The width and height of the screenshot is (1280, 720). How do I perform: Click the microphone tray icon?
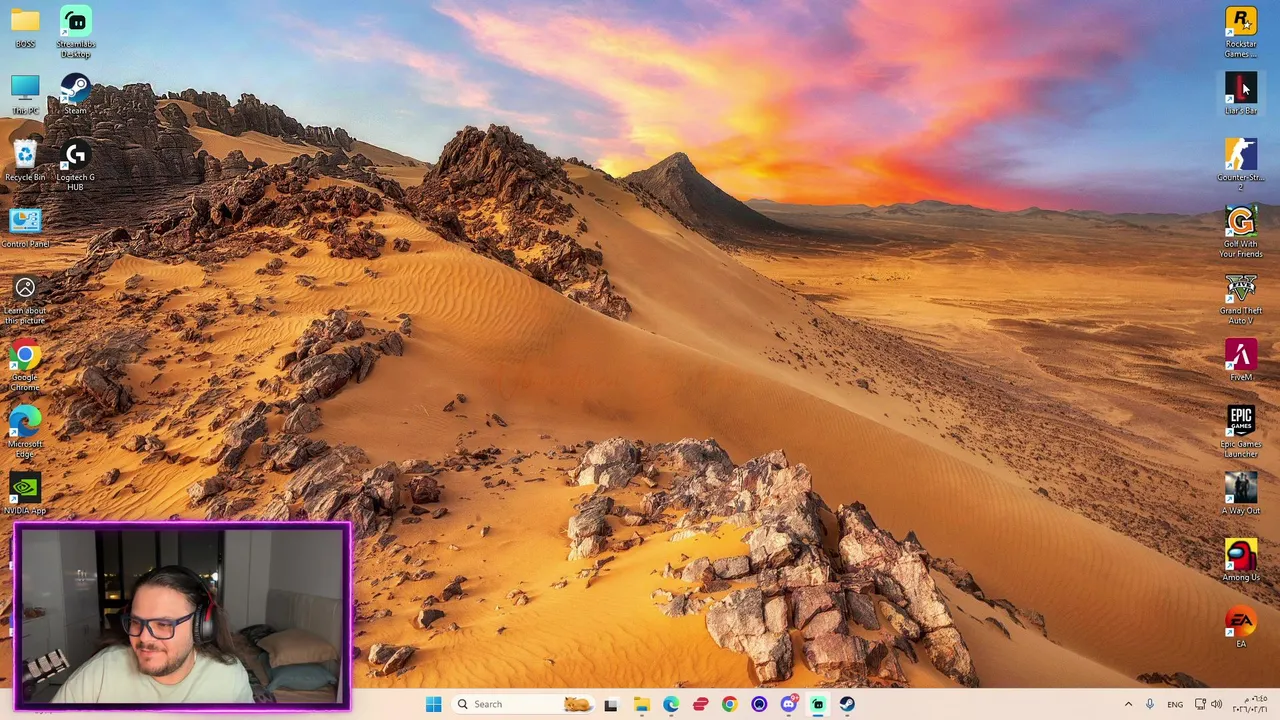click(1150, 704)
